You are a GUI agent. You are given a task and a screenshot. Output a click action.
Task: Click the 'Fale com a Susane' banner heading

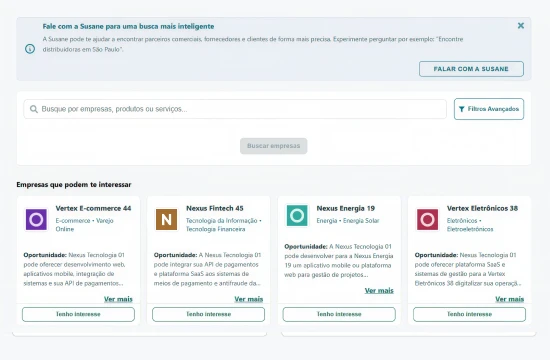pyautogui.click(x=128, y=26)
